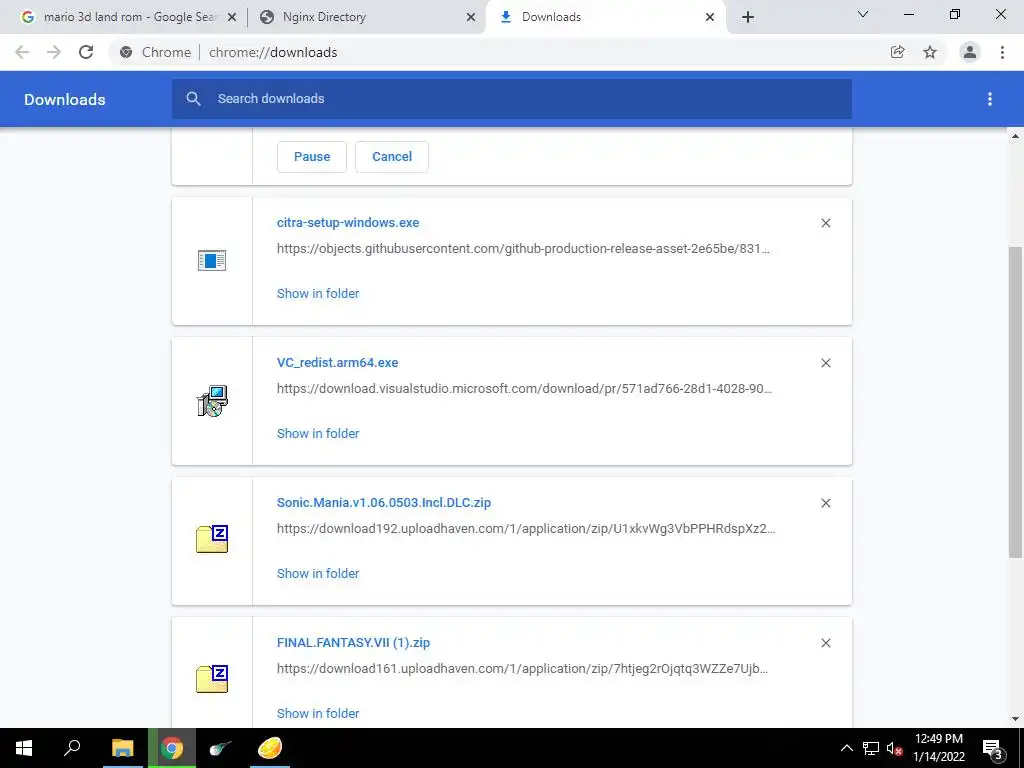Click the download161.uploadhaven.com source URL
The image size is (1024, 768).
click(522, 669)
